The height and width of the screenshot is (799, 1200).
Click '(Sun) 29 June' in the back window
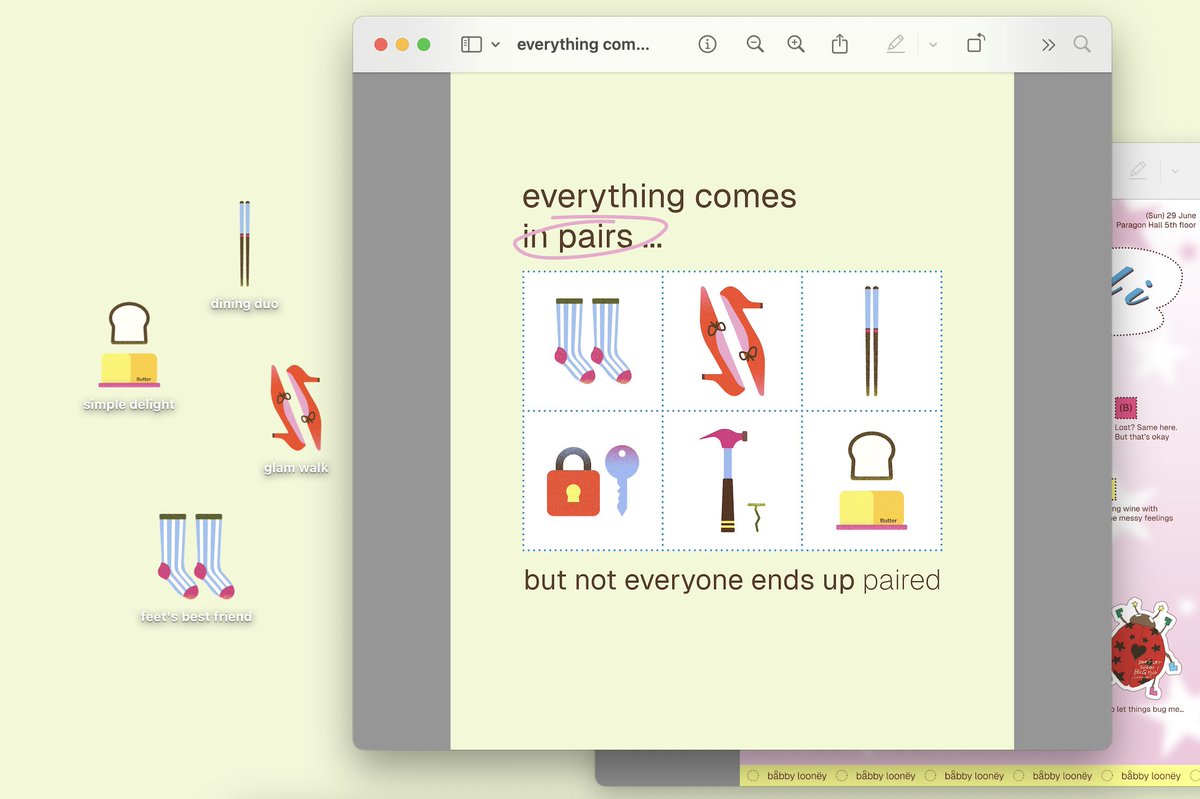pos(1171,216)
